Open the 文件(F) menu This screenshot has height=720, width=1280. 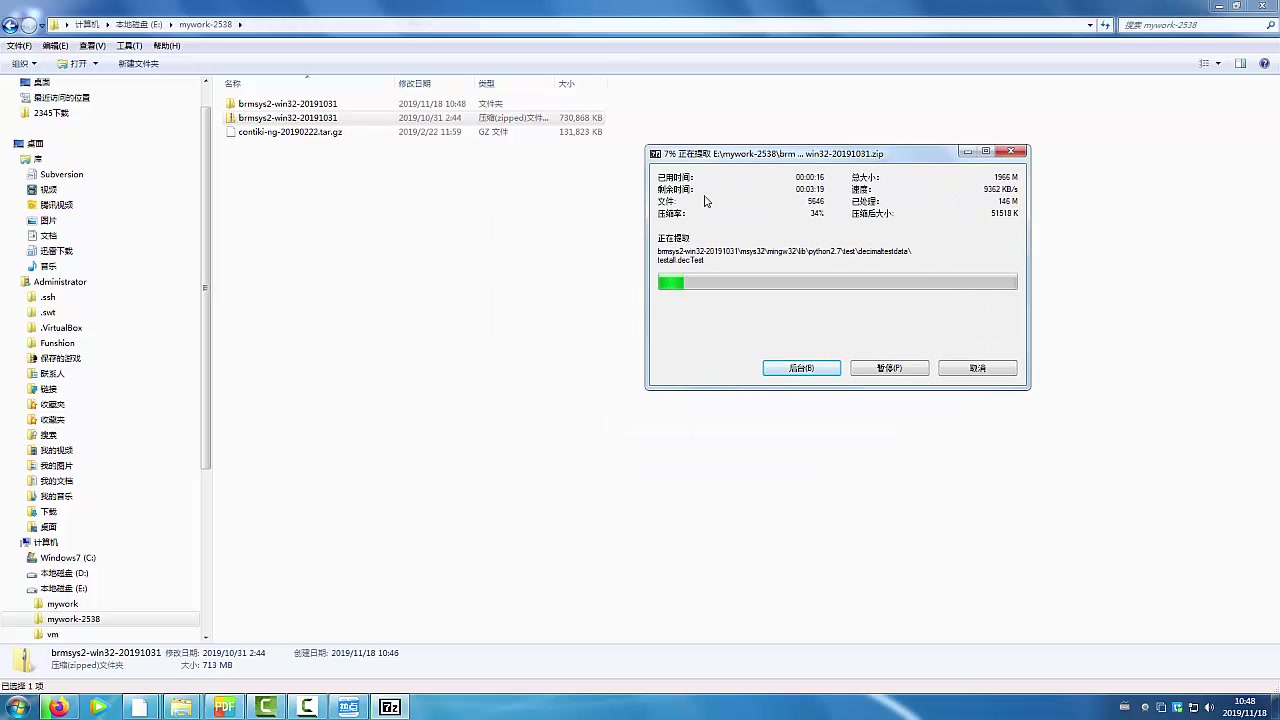20,46
